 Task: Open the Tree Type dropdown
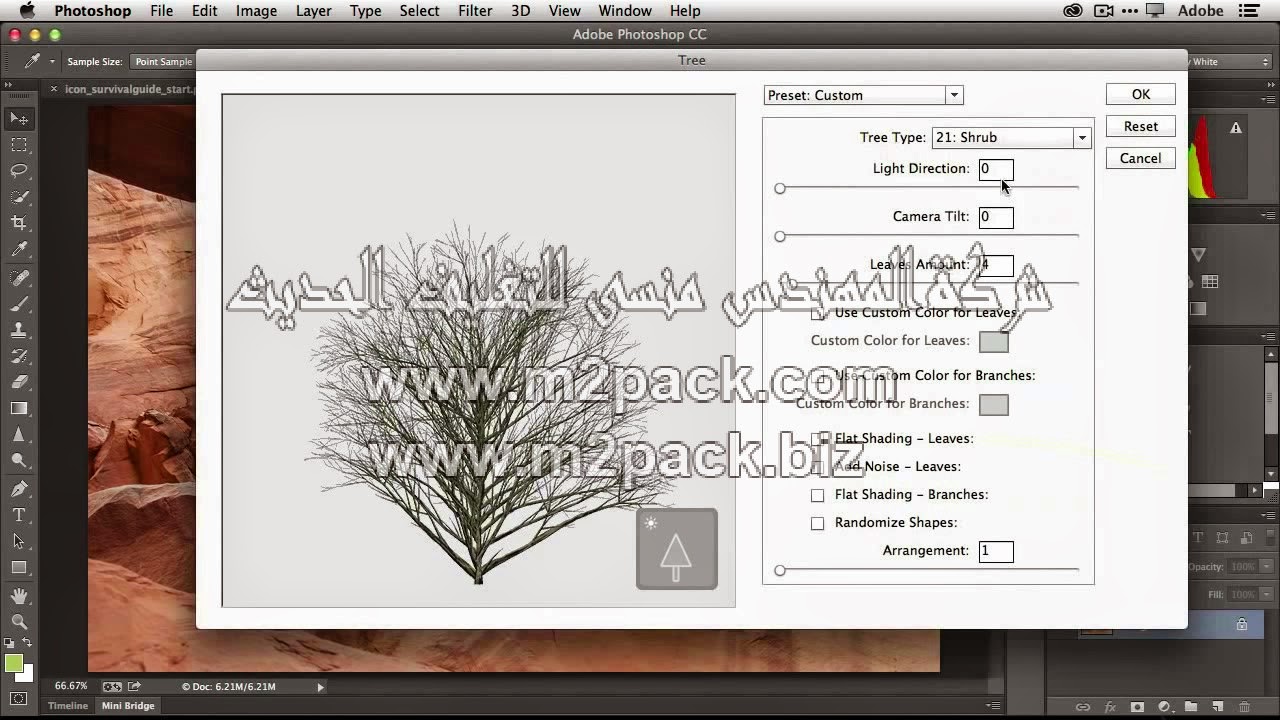1011,137
